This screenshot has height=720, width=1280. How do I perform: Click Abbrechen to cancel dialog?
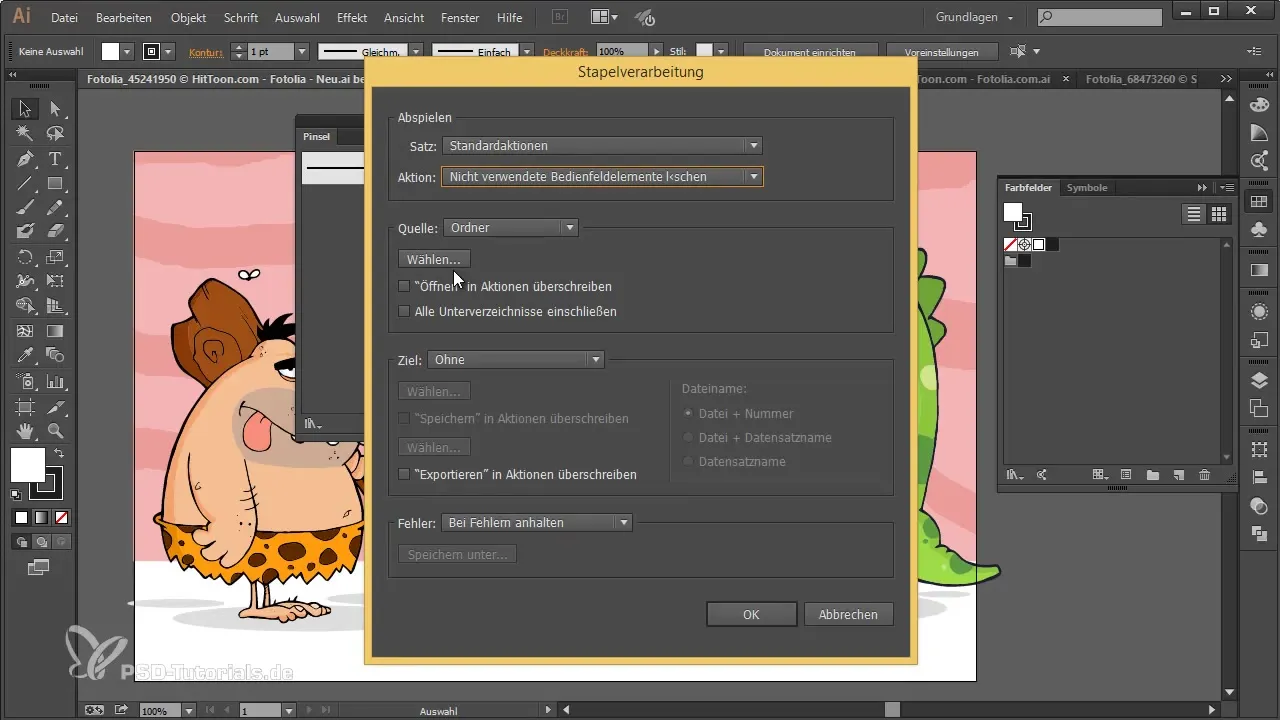tap(848, 614)
